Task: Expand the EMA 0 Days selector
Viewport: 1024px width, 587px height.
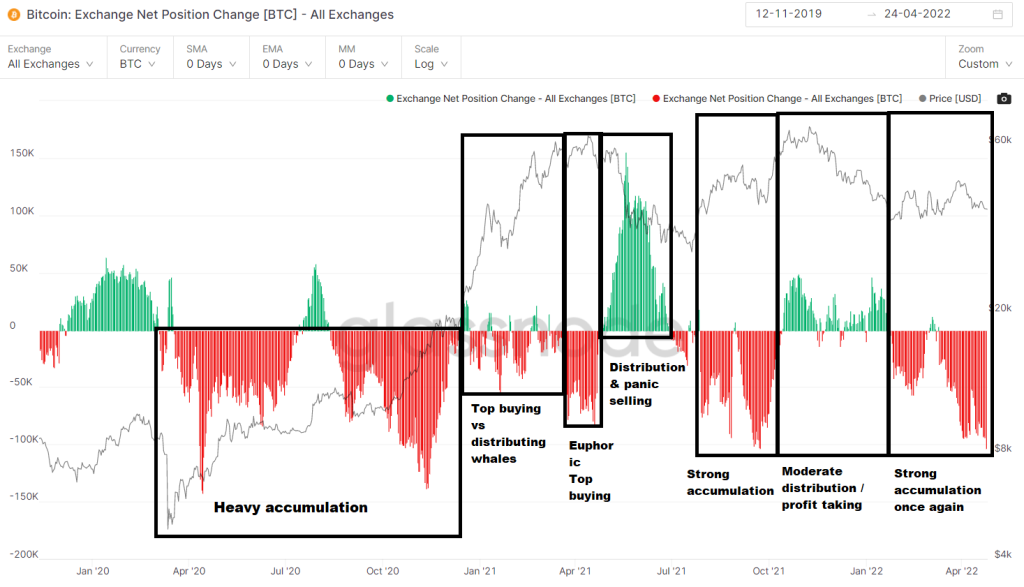Action: pyautogui.click(x=292, y=64)
